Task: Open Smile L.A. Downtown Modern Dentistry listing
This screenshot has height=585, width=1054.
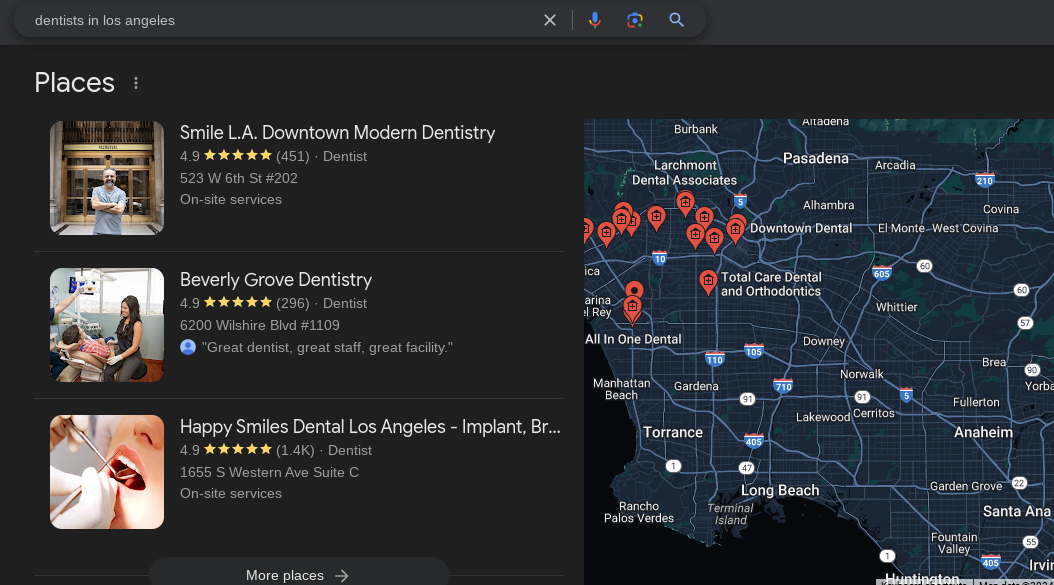Action: [337, 132]
